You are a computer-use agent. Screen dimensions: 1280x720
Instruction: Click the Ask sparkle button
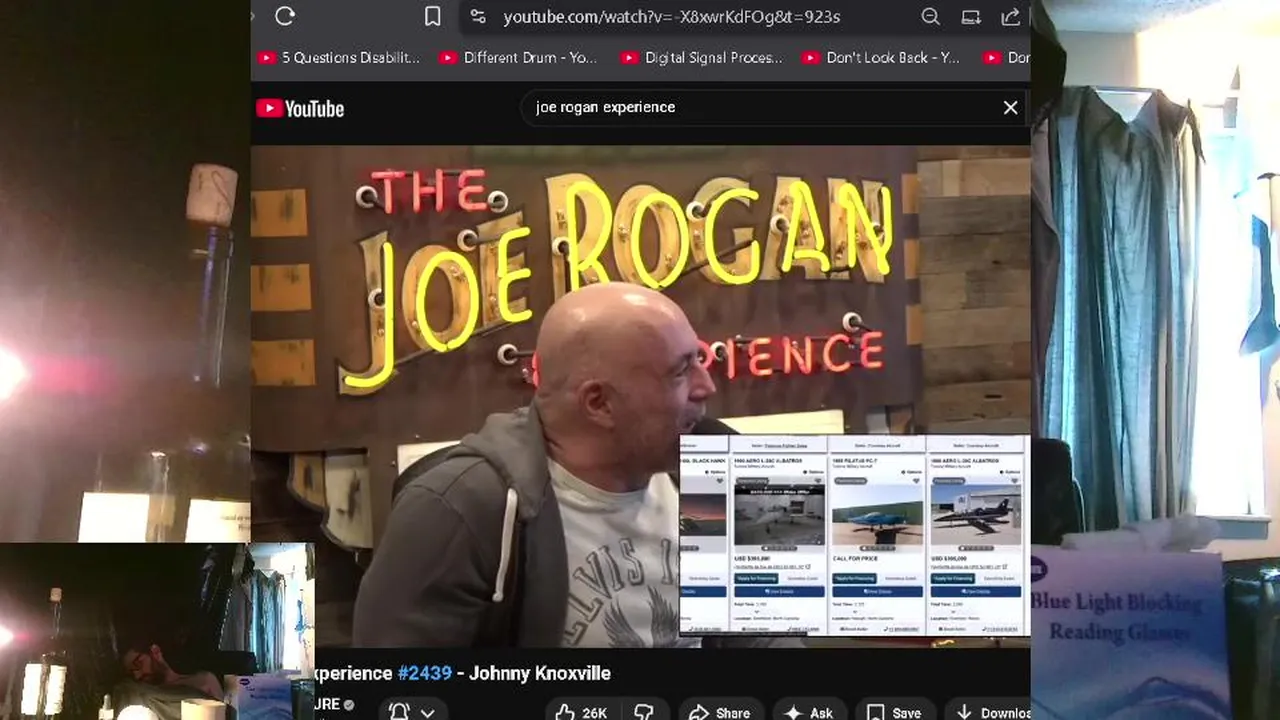pos(808,712)
